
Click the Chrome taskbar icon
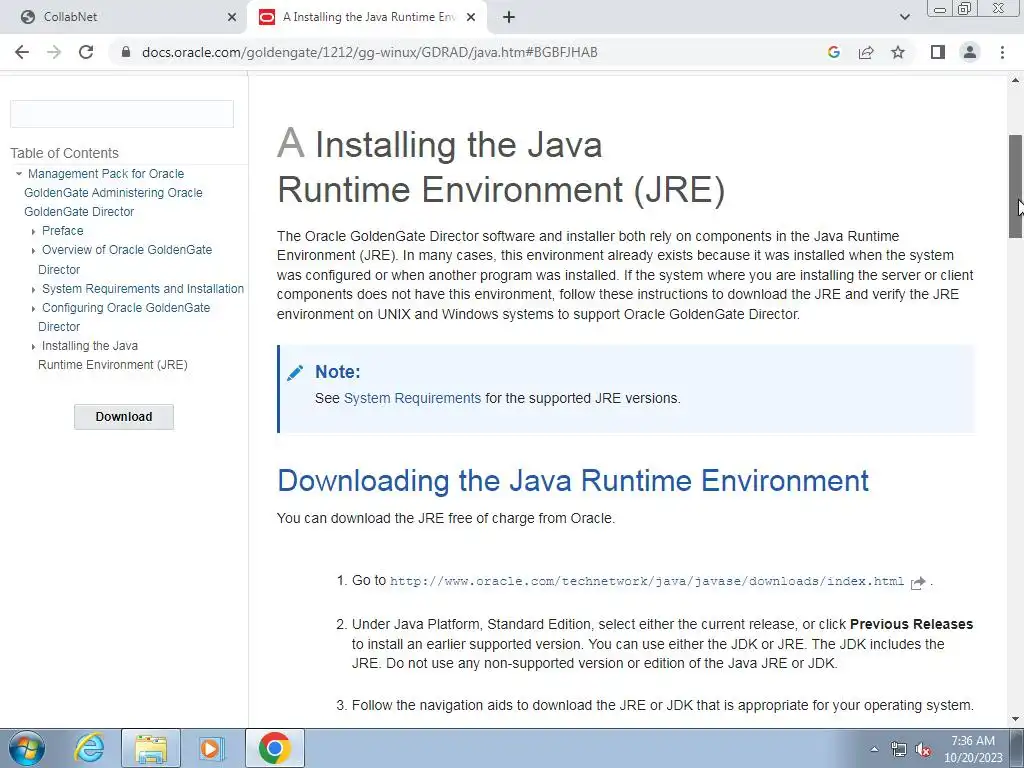[274, 748]
